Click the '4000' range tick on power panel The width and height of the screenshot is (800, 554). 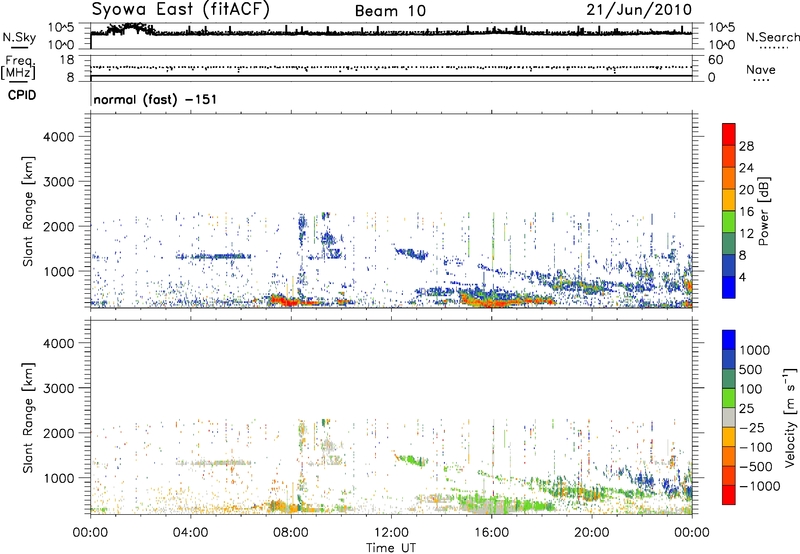tap(59, 137)
